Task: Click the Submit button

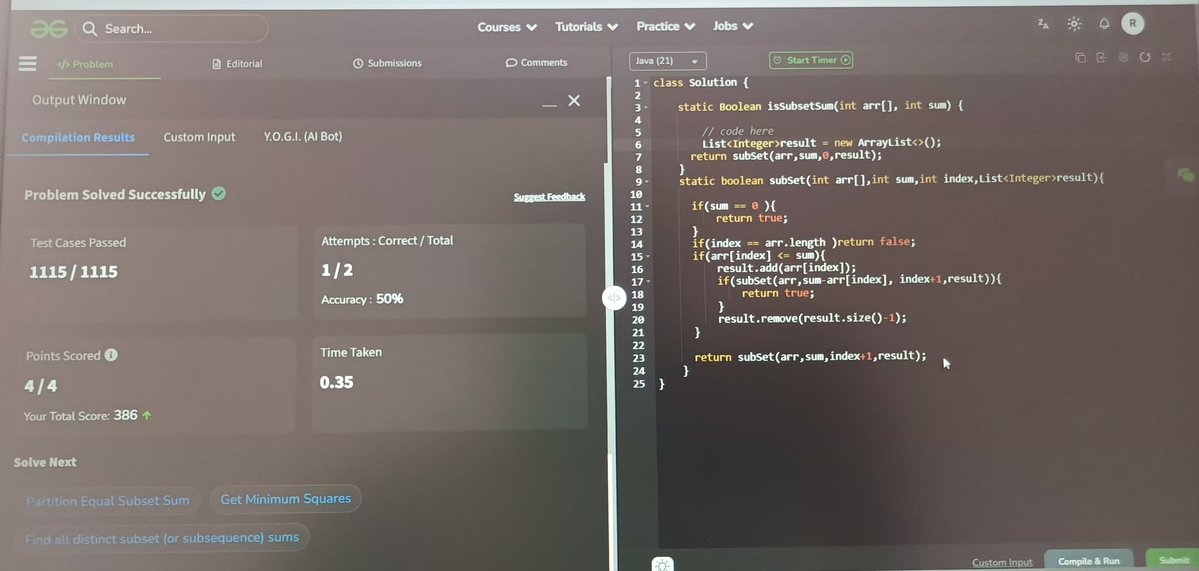Action: click(1173, 560)
